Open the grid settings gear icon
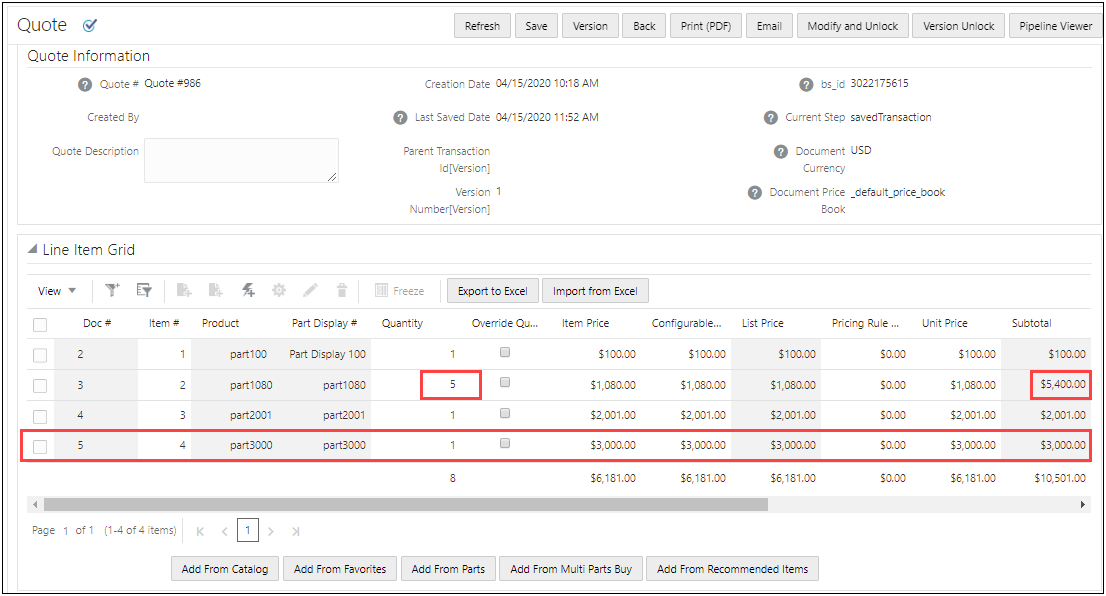This screenshot has width=1106, height=596. click(279, 290)
